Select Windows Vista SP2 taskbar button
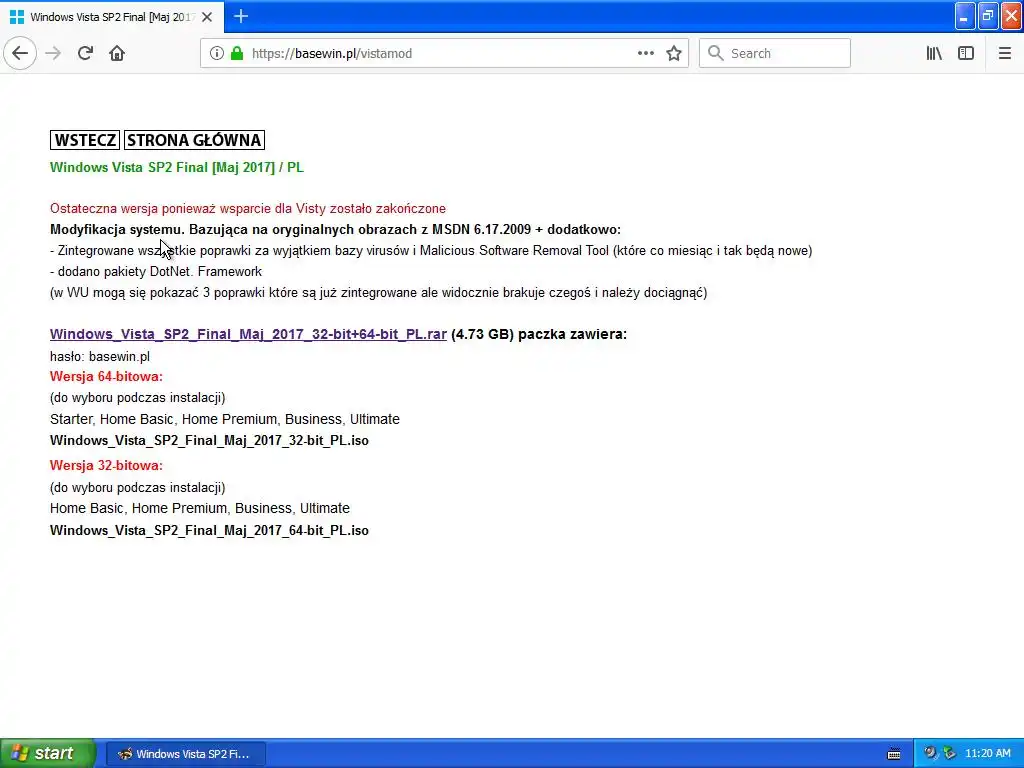The width and height of the screenshot is (1024, 768). tap(185, 754)
